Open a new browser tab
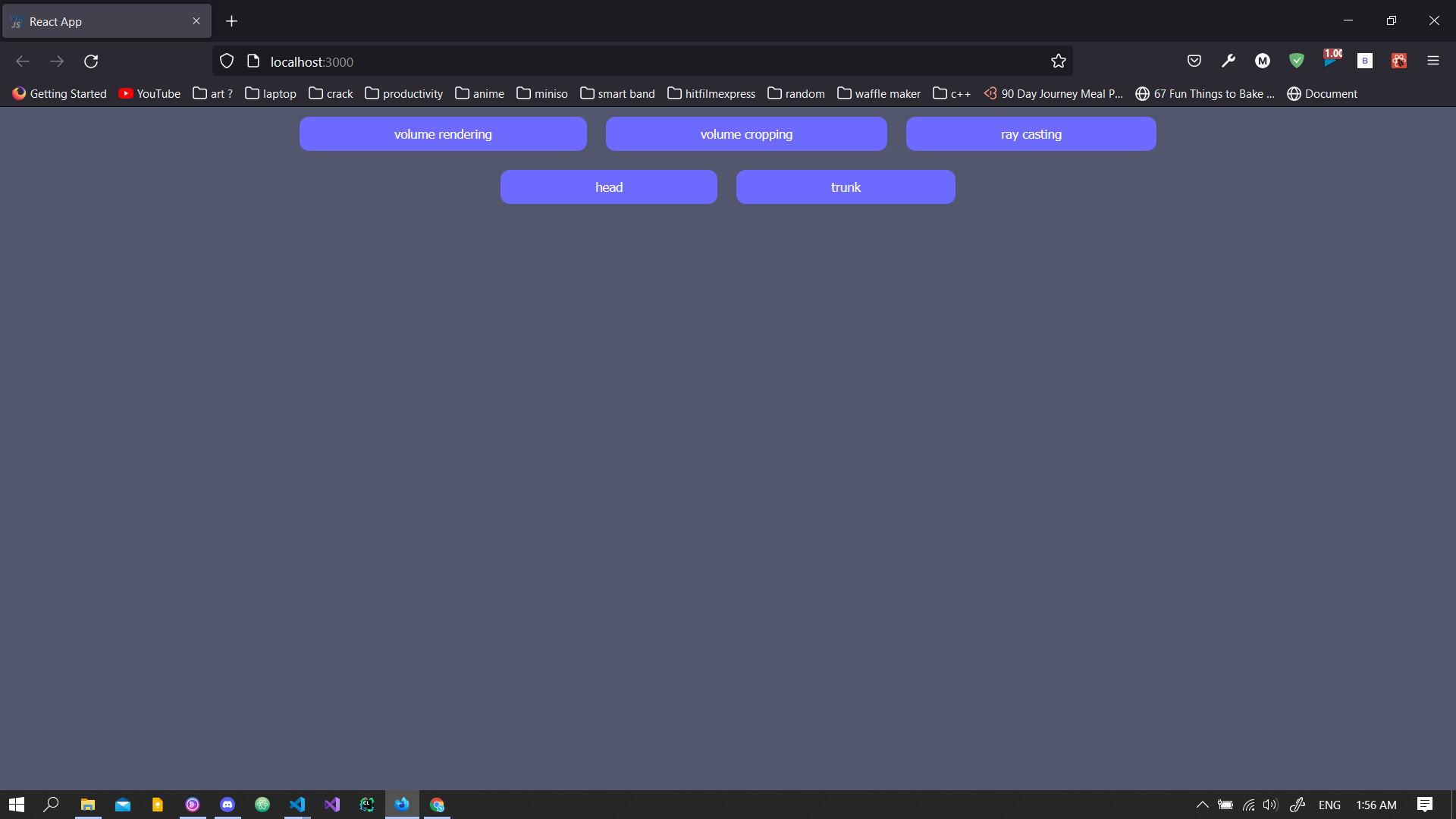Viewport: 1456px width, 819px height. pyautogui.click(x=232, y=21)
